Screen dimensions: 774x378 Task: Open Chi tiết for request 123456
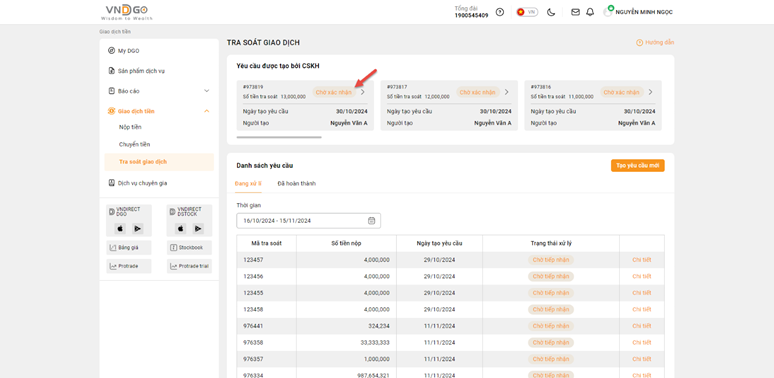642,276
